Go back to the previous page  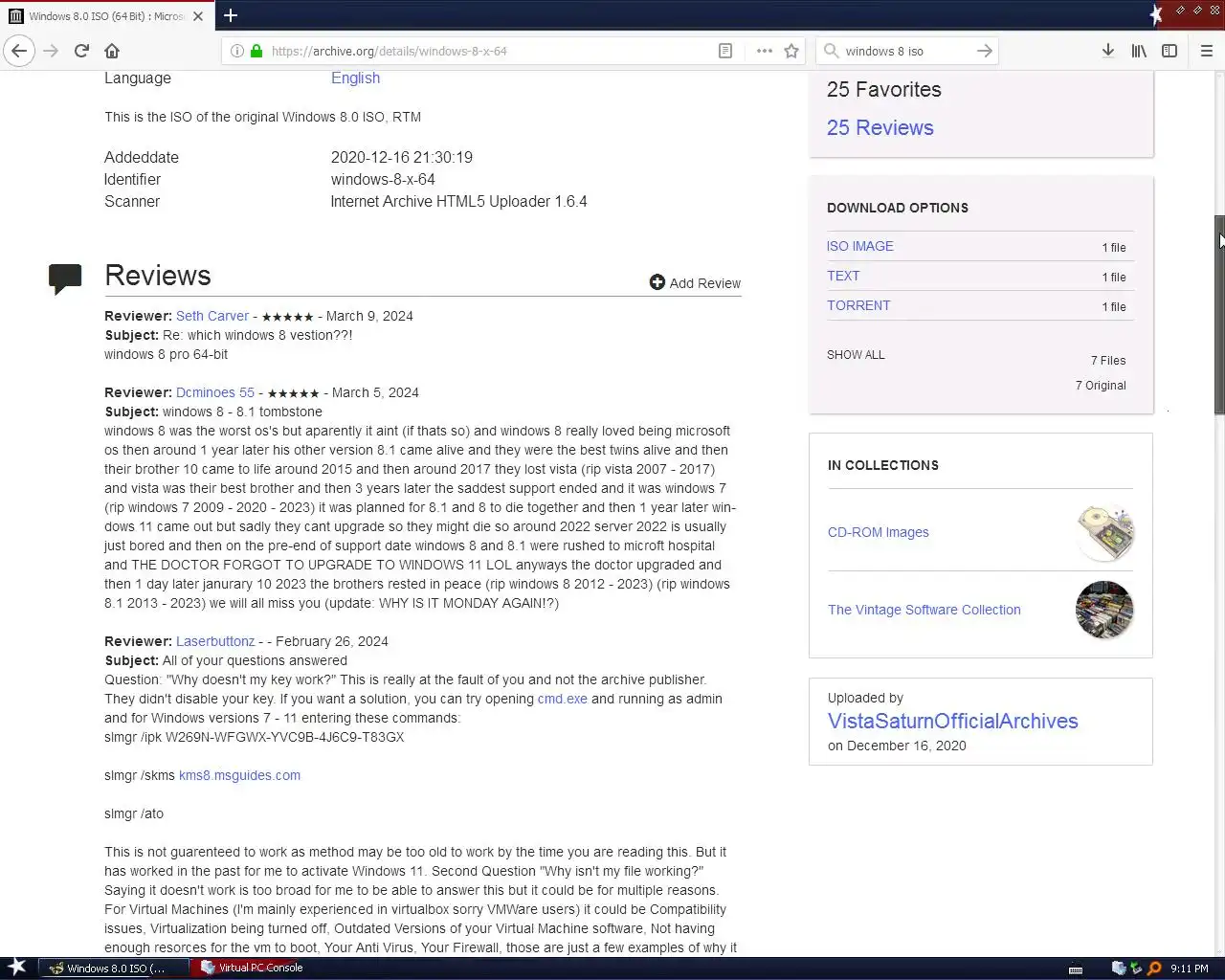click(x=19, y=51)
